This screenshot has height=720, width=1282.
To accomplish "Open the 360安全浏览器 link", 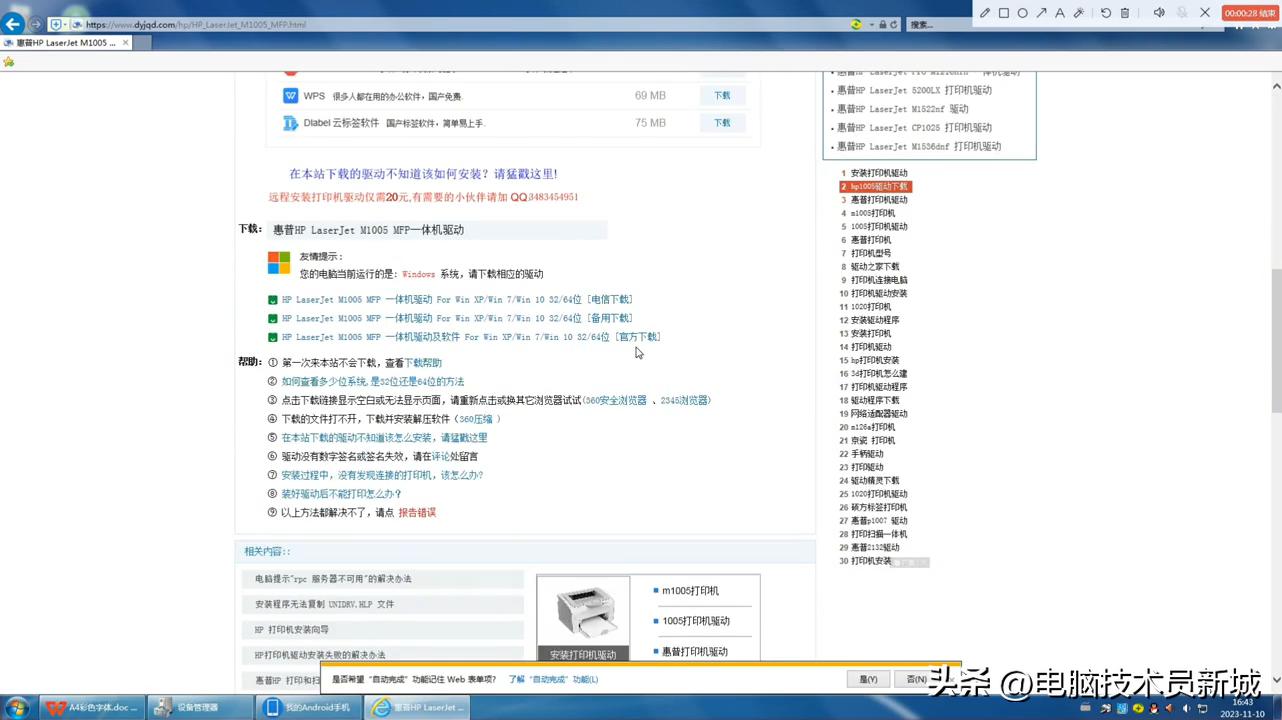I will (x=616, y=400).
